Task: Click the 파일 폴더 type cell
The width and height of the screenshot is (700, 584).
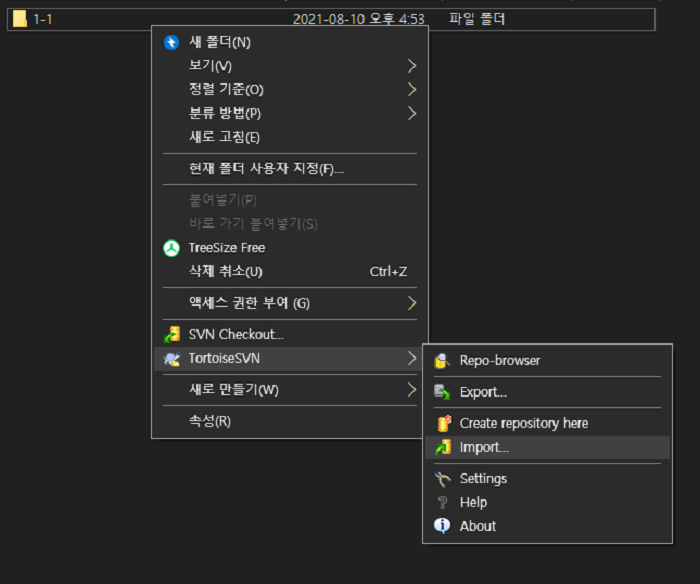Action: (x=477, y=19)
